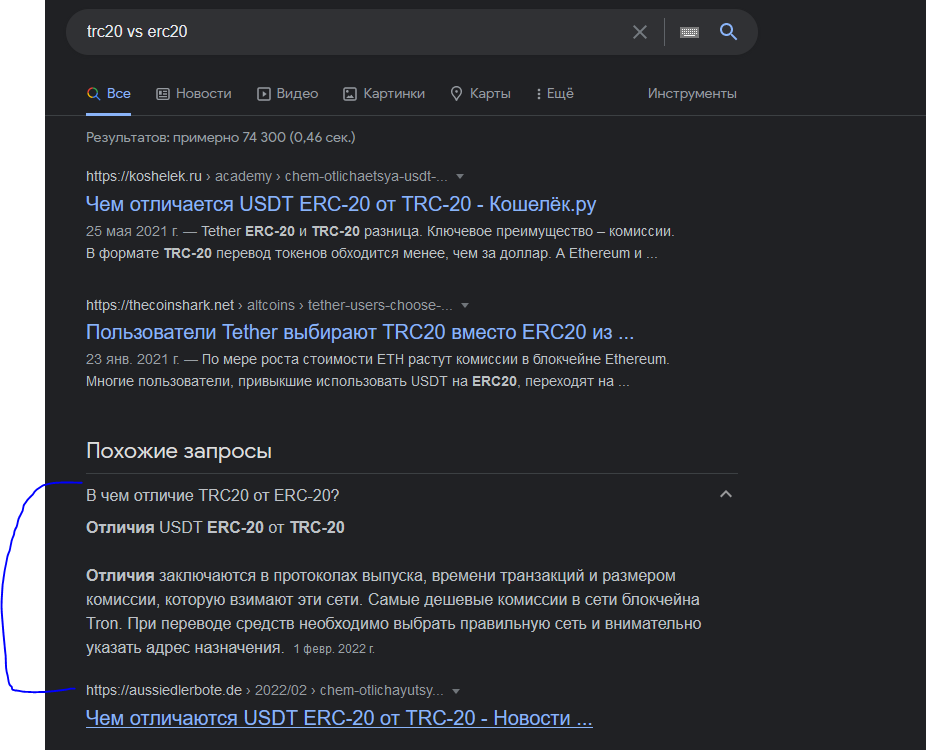Open the on-screen keyboard icon
The height and width of the screenshot is (750, 926).
[x=688, y=31]
